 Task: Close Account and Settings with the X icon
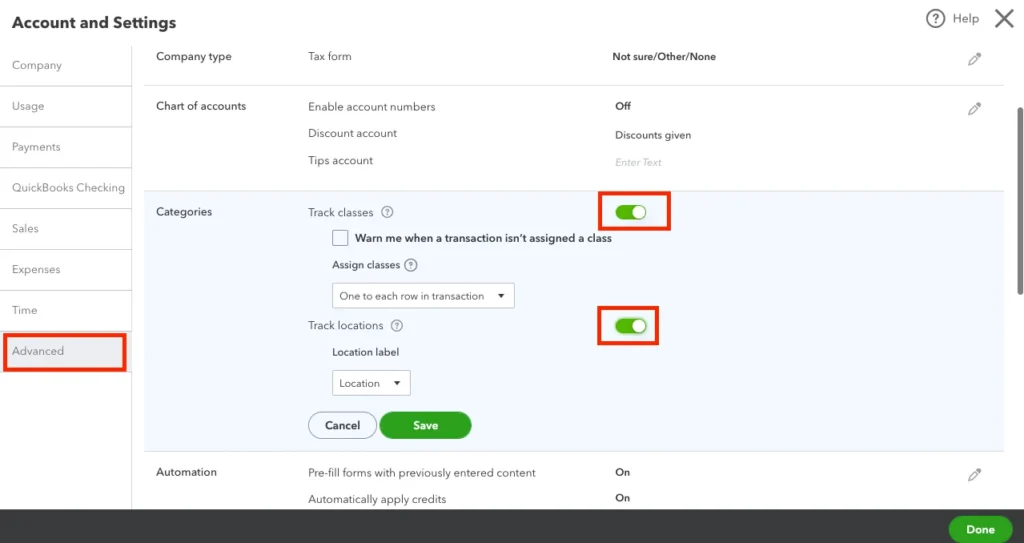point(1004,19)
